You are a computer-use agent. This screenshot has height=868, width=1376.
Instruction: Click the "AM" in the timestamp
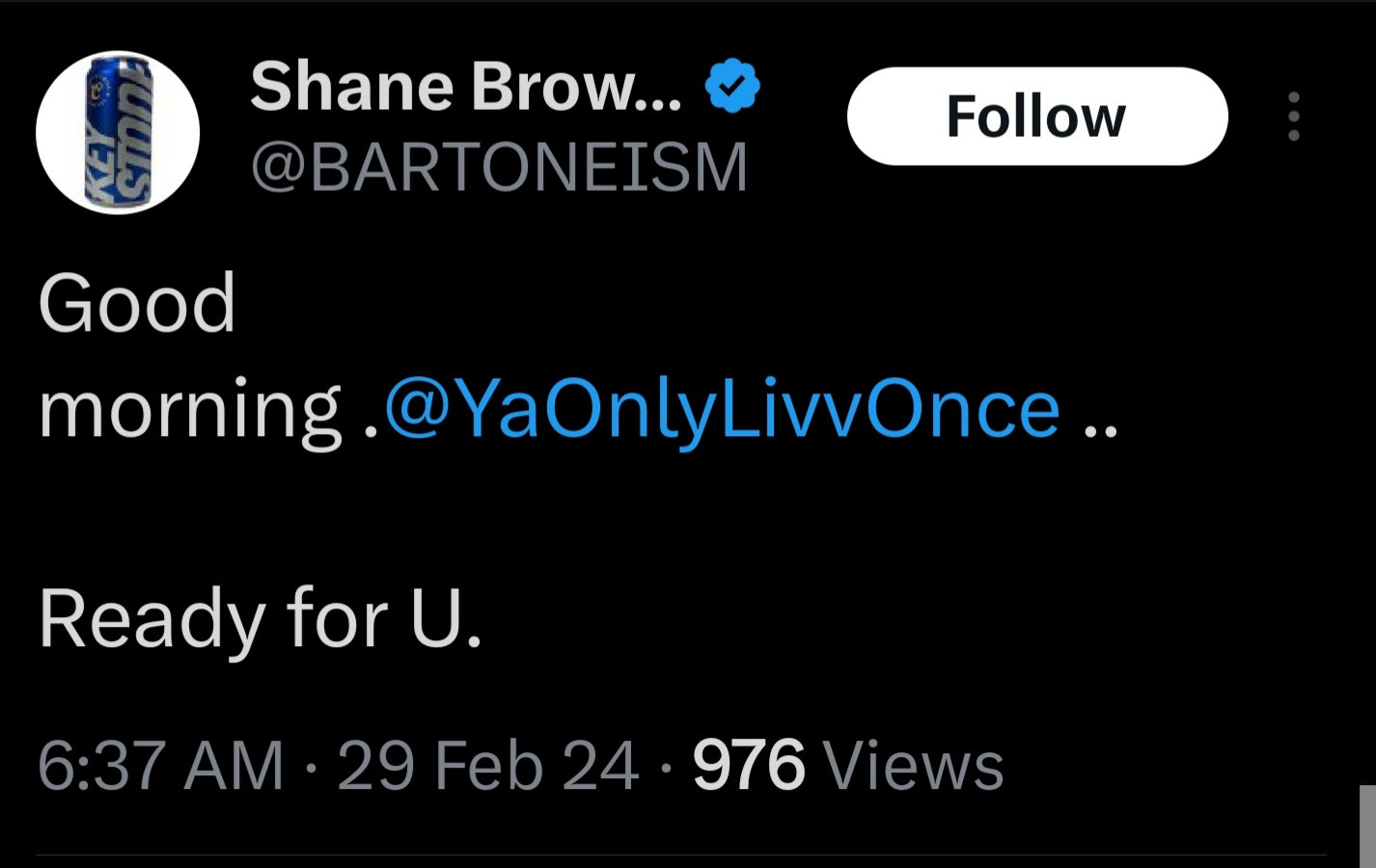(234, 767)
